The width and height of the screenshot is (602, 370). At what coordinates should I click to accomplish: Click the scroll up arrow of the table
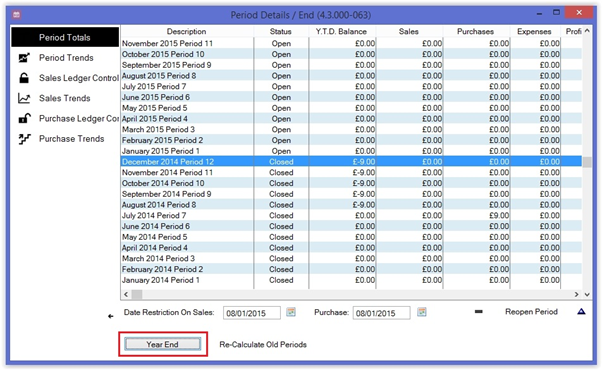point(587,31)
